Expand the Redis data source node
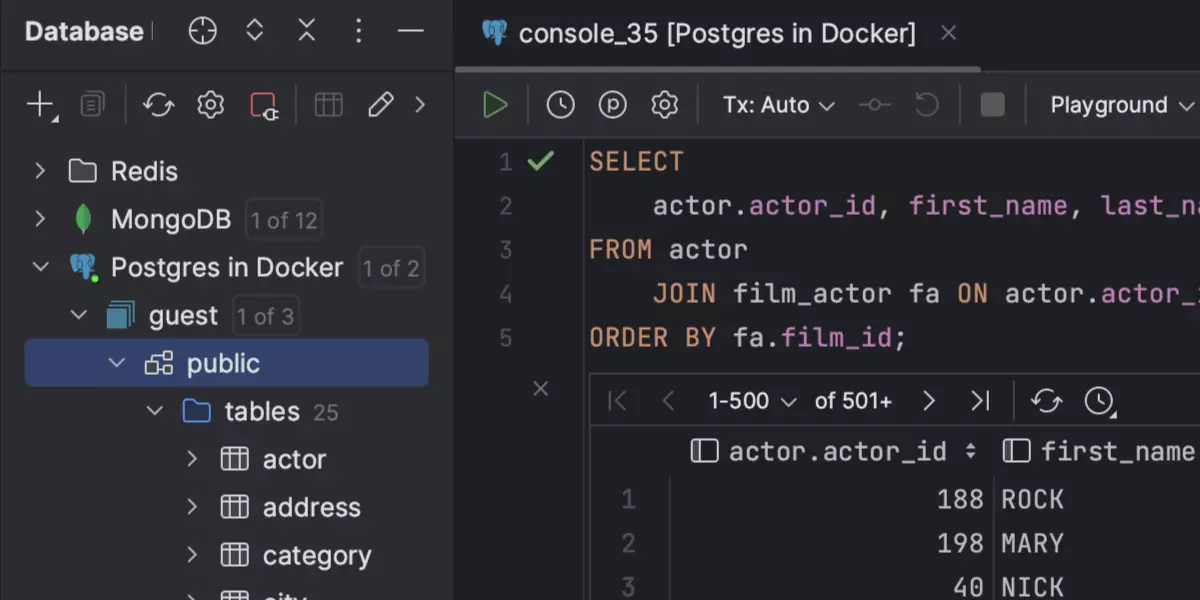Viewport: 1200px width, 600px height. [x=40, y=171]
